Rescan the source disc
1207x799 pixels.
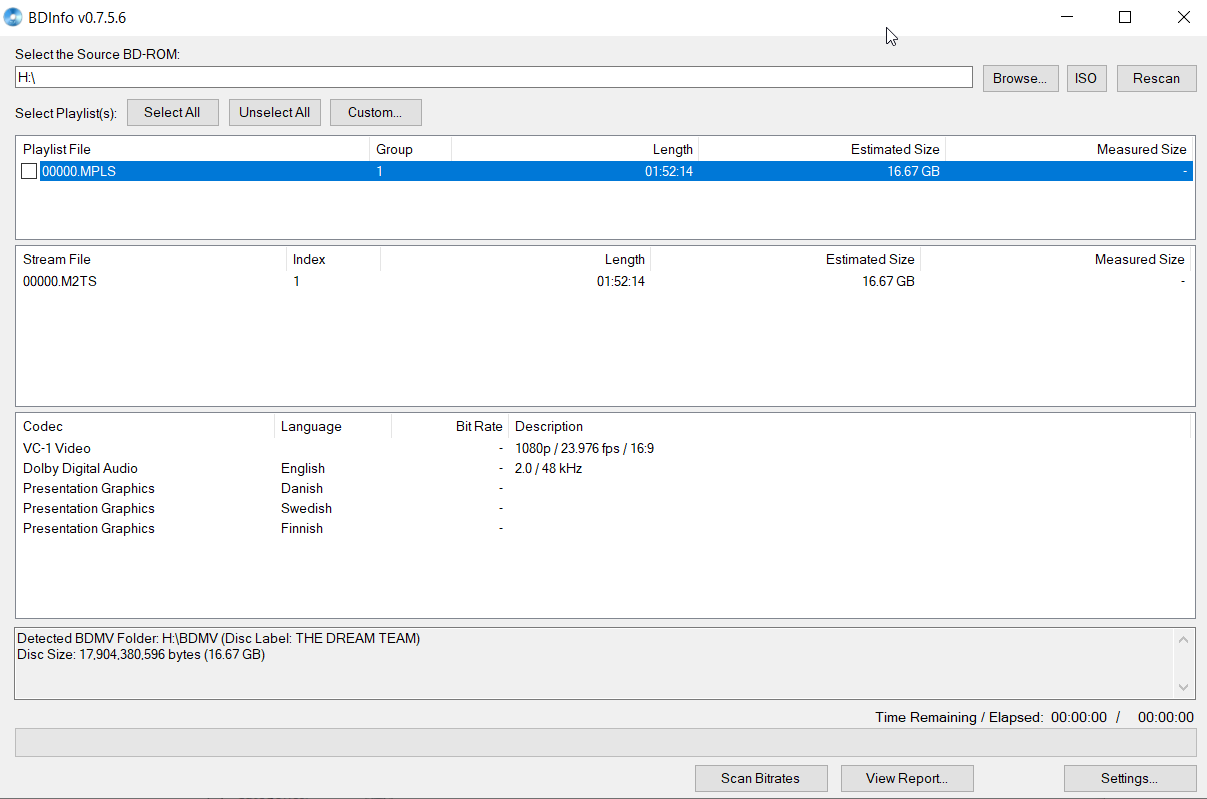1156,78
